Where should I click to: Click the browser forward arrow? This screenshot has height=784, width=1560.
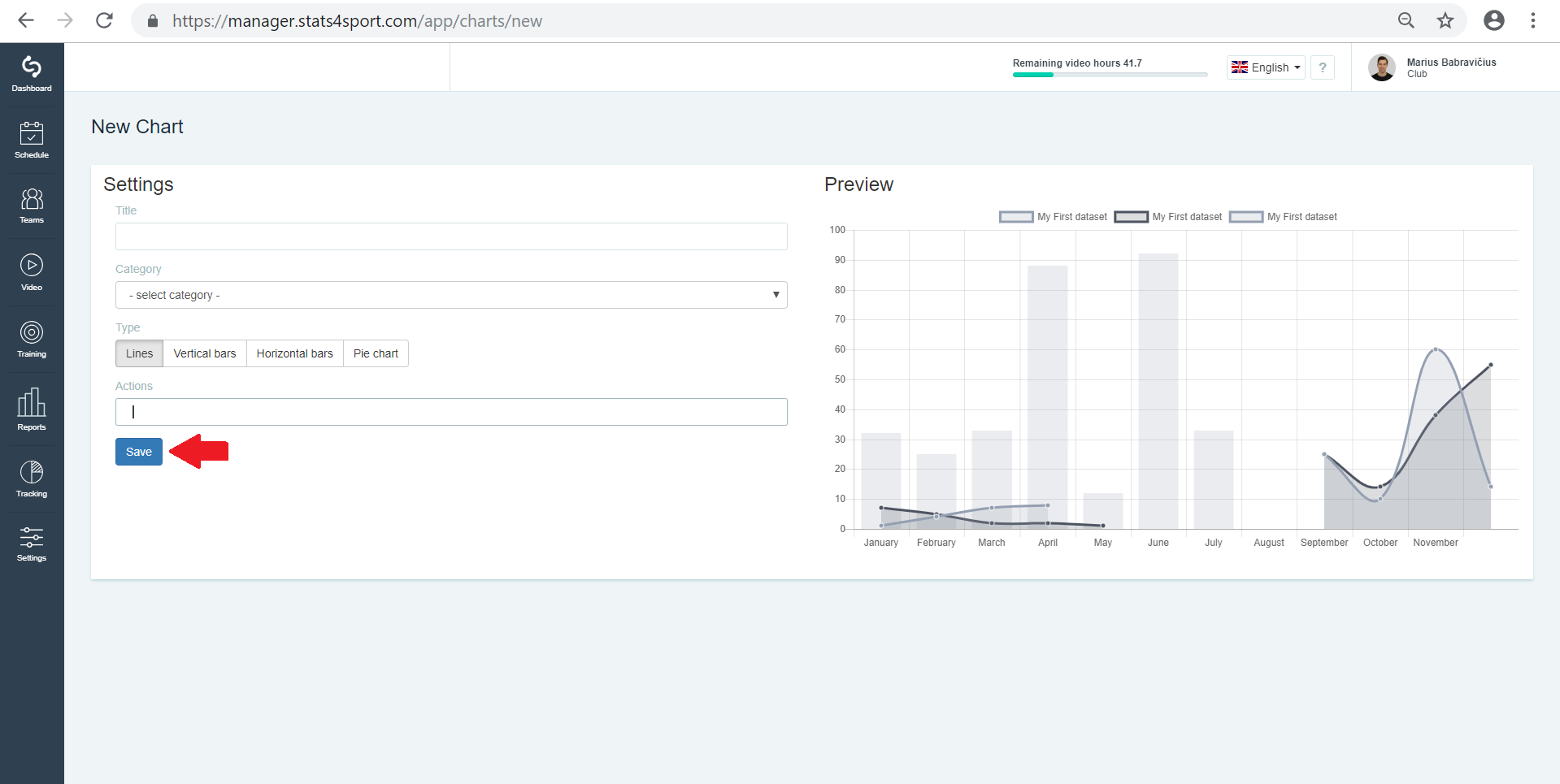[x=65, y=20]
